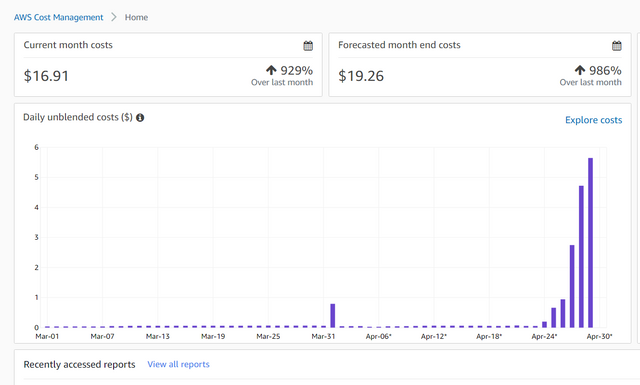Viewport: 640px width, 385px height.
Task: Open calendar icon in Forecasted month end costs card
Action: pos(617,46)
